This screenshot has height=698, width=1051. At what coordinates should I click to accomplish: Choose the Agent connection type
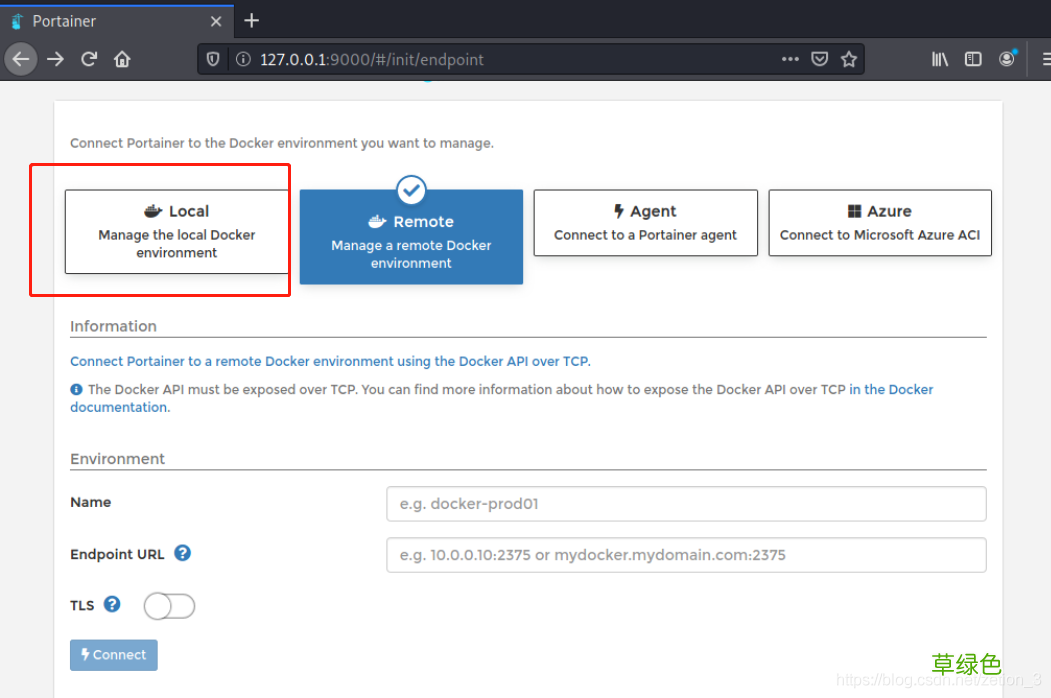pos(645,222)
